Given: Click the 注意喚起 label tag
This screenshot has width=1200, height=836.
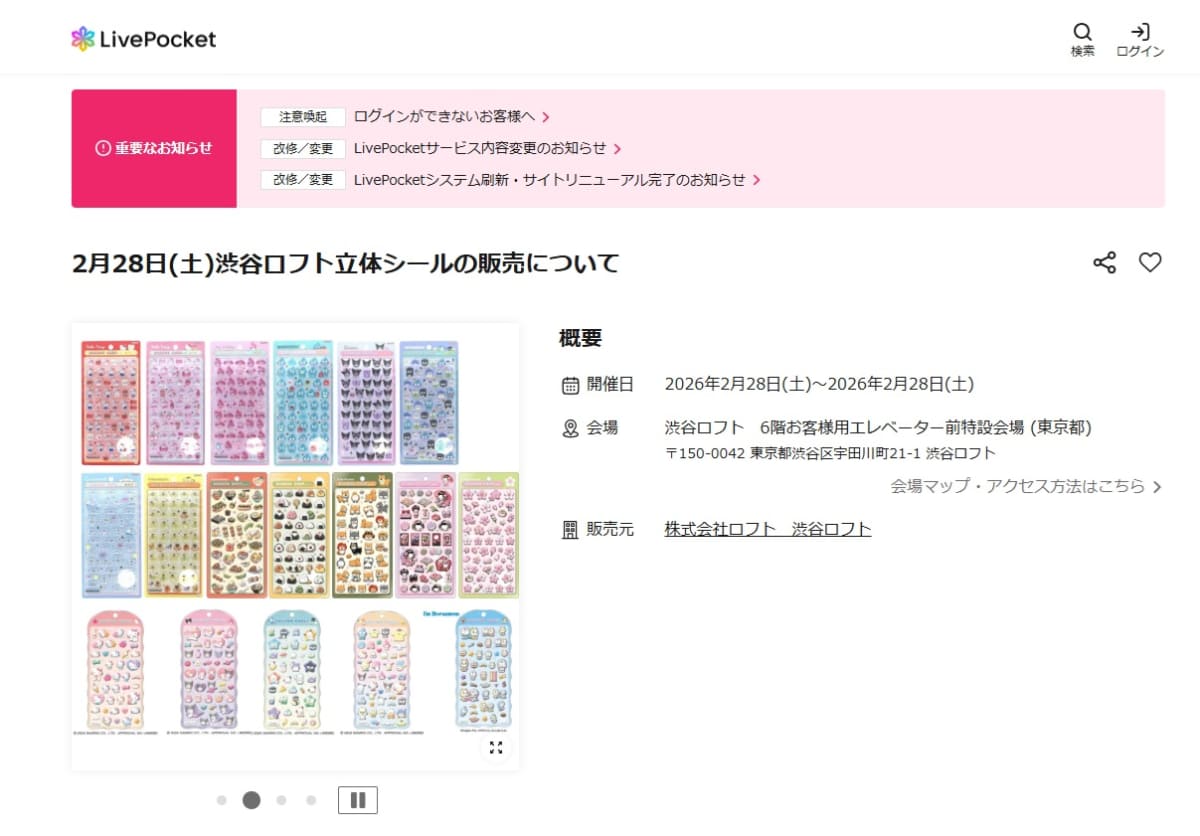Looking at the screenshot, I should point(302,117).
